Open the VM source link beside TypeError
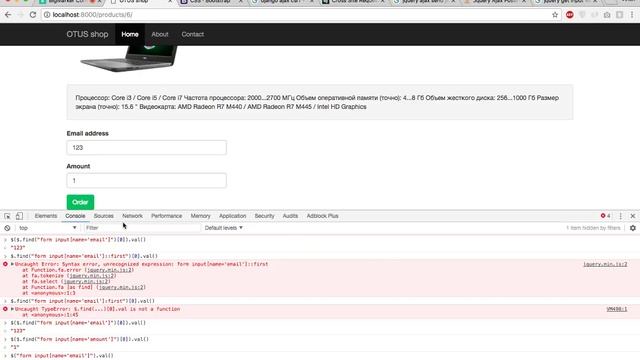 pos(617,309)
